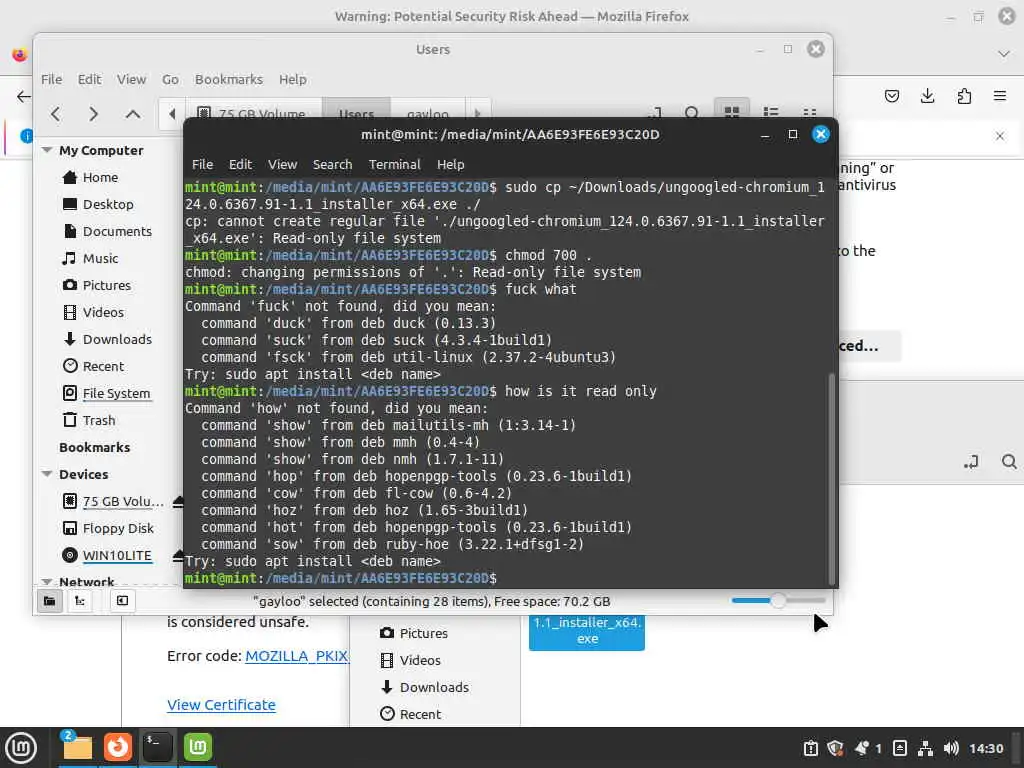
Task: Open notifications bell in system tray
Action: point(863,748)
